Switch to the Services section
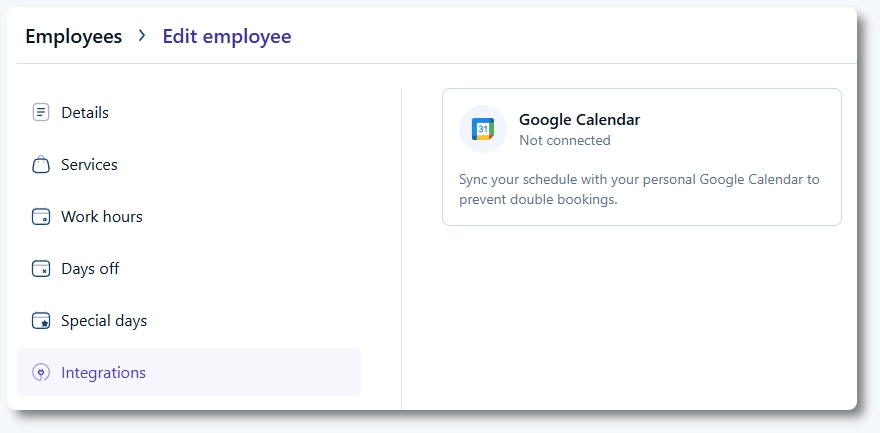The height and width of the screenshot is (433, 880). (89, 165)
